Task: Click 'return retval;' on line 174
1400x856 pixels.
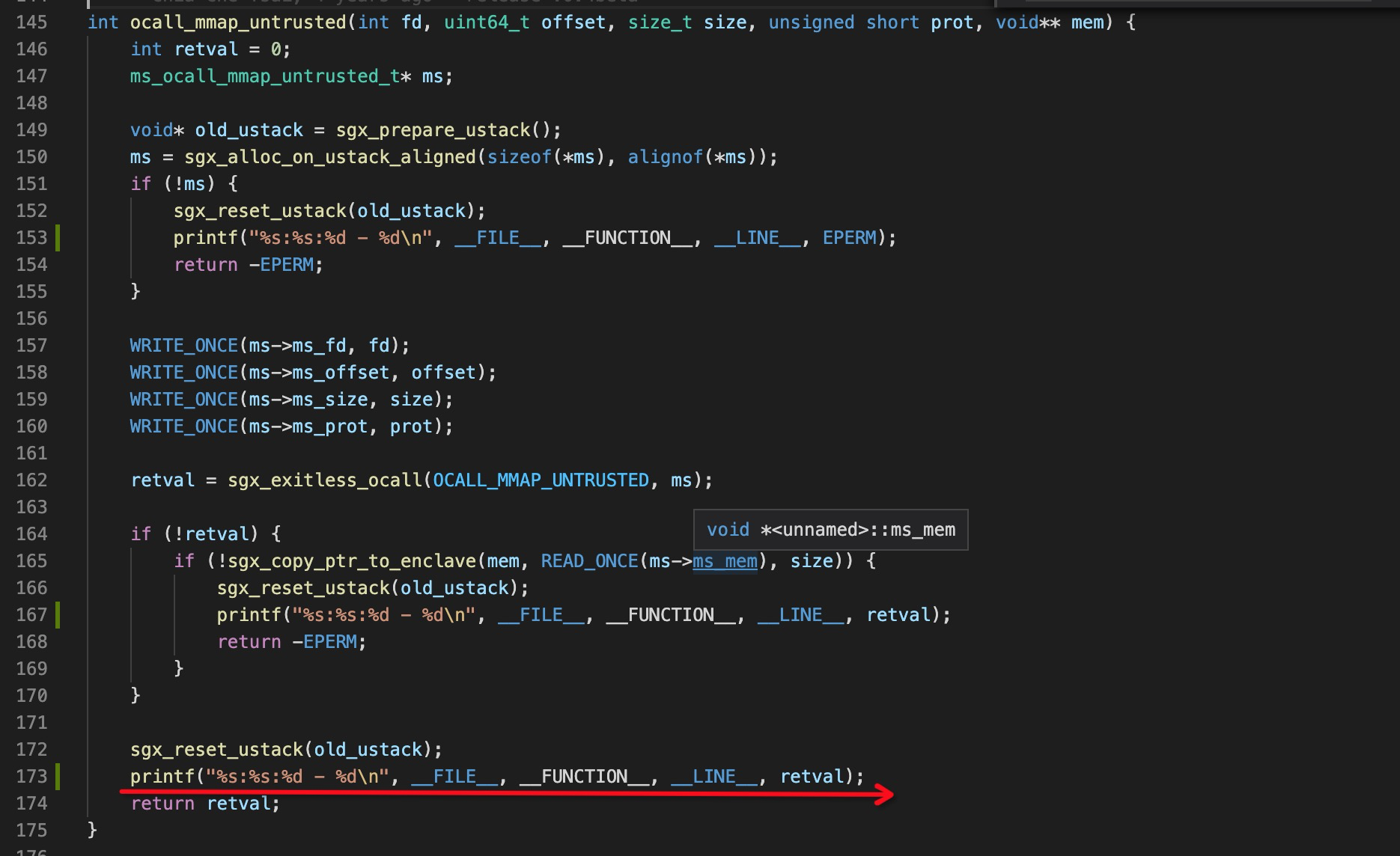Action: (x=206, y=804)
